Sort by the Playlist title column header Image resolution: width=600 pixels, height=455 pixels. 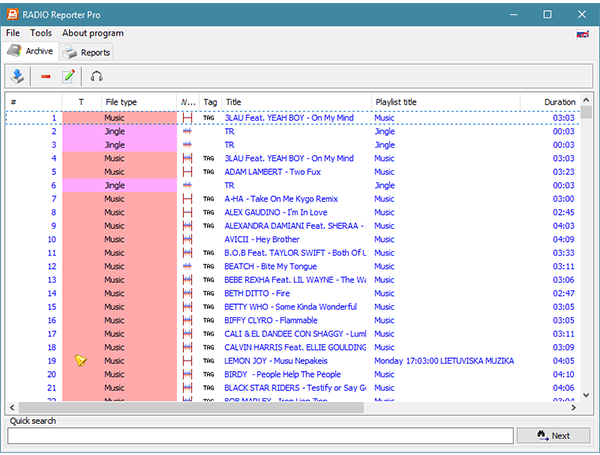tap(446, 102)
